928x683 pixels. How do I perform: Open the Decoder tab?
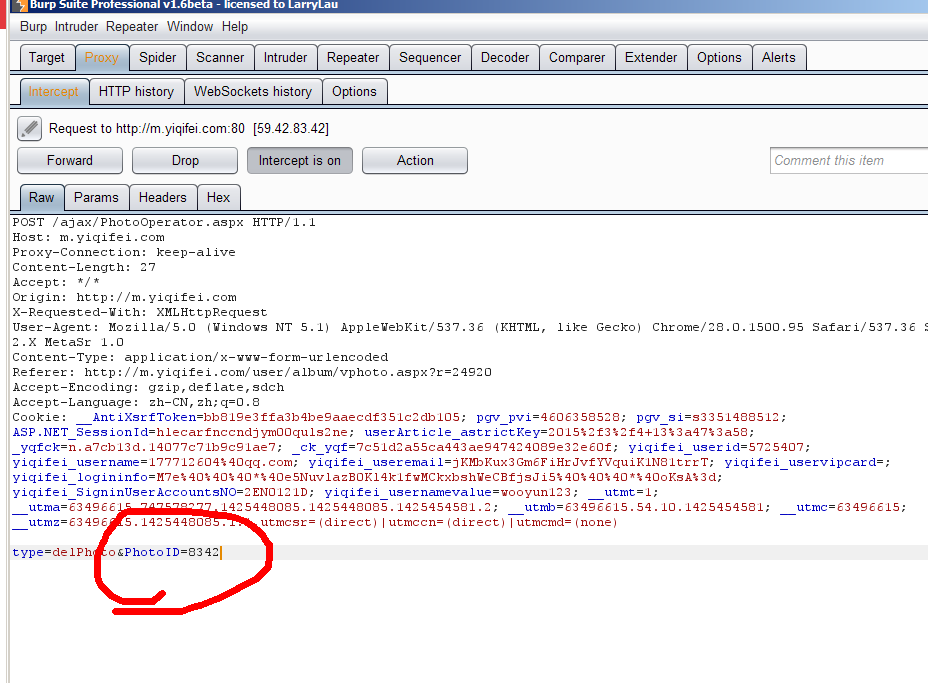[x=505, y=57]
